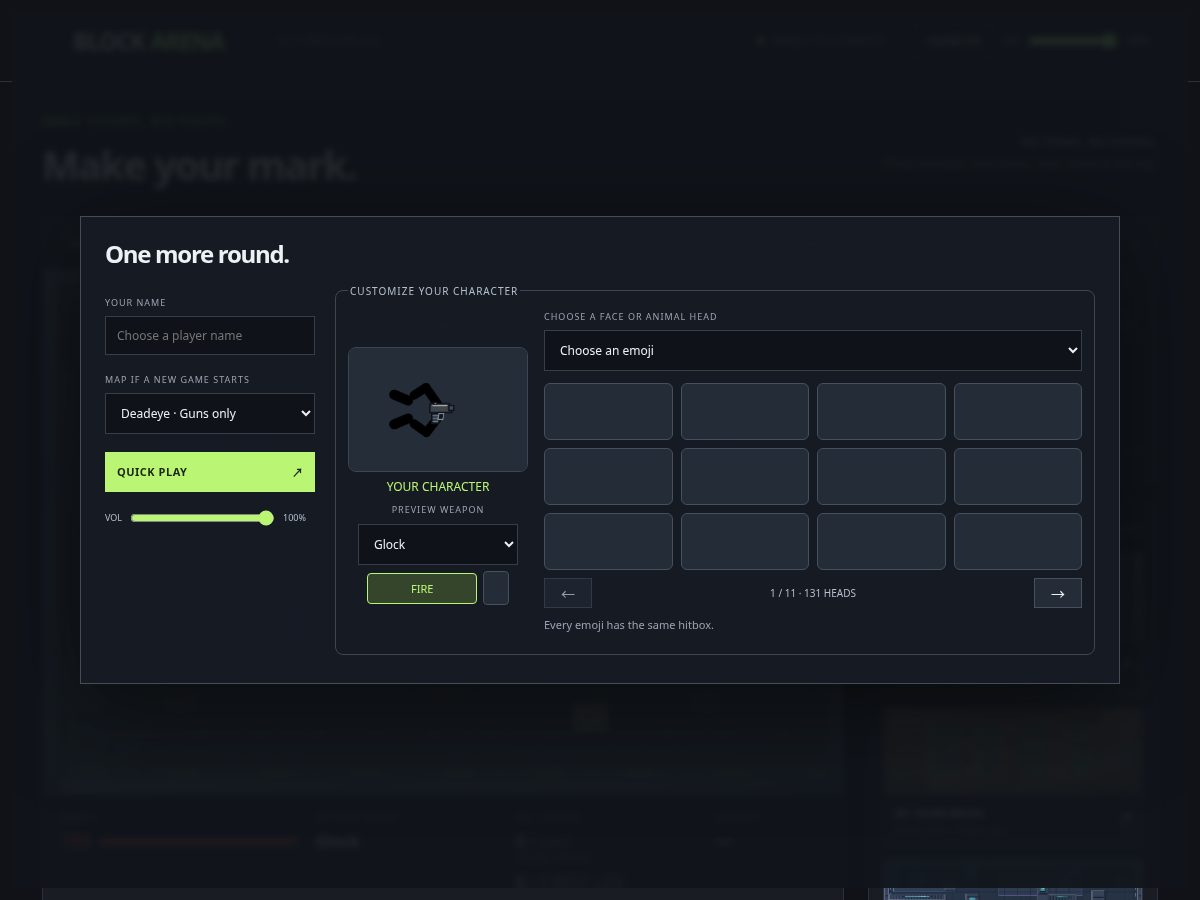Image resolution: width=1200 pixels, height=900 pixels.
Task: Click the blank square button beside FIRE
Action: [x=496, y=588]
